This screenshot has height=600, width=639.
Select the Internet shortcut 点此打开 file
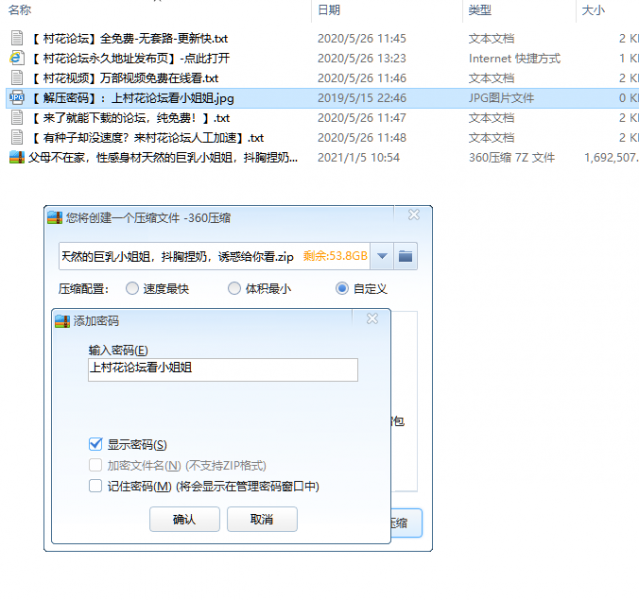pos(130,58)
